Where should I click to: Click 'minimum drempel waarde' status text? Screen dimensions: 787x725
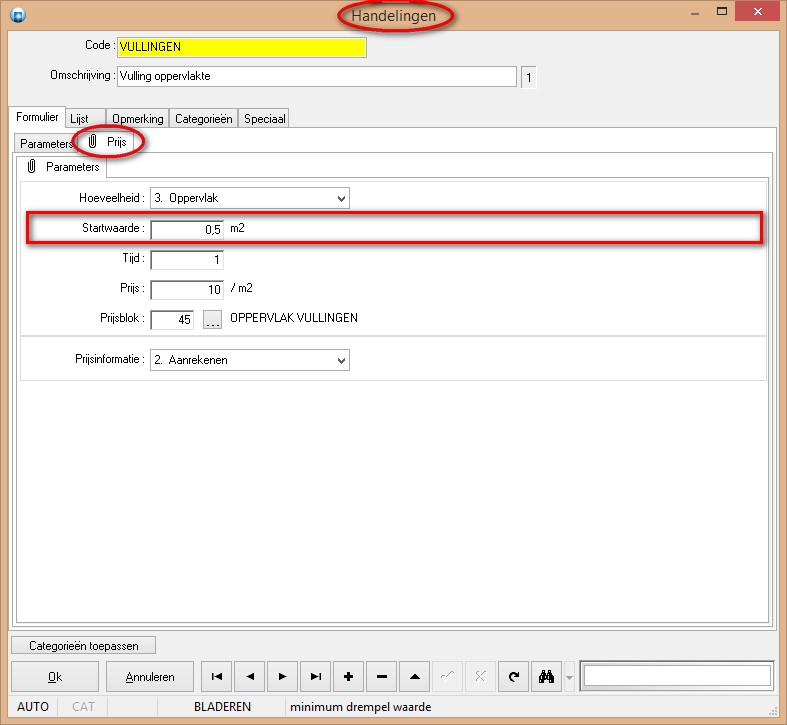pyautogui.click(x=360, y=707)
